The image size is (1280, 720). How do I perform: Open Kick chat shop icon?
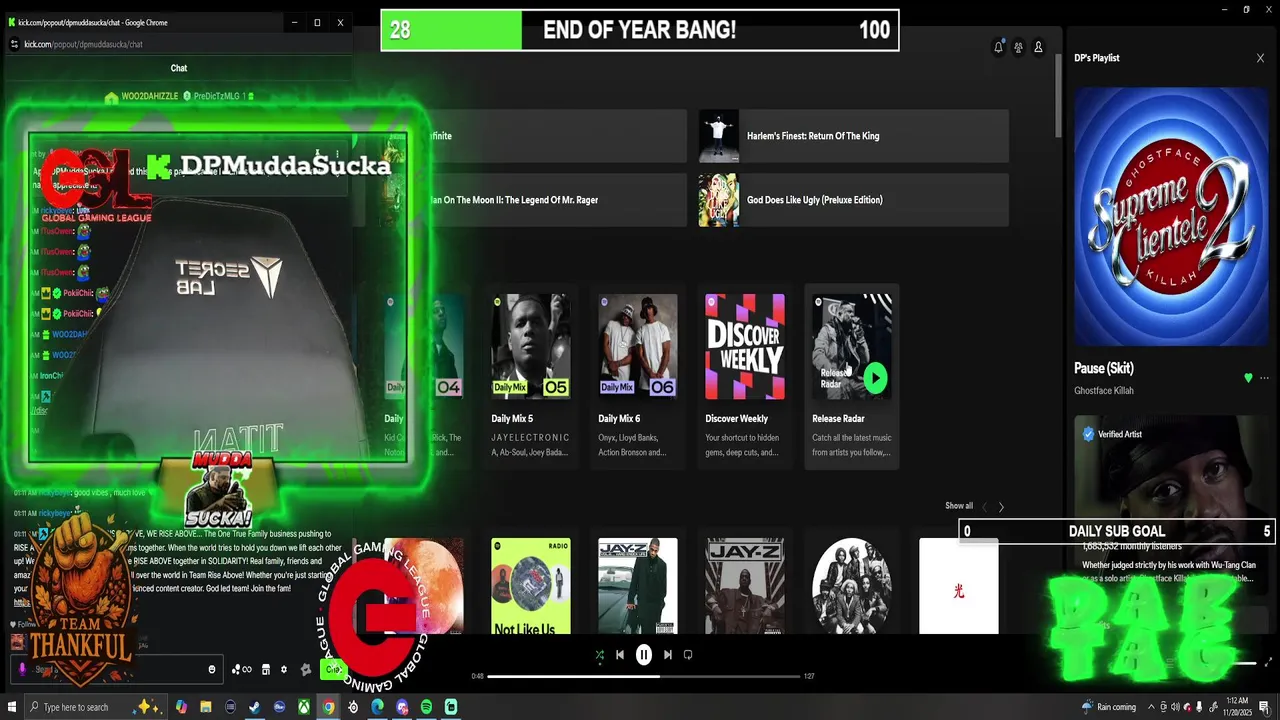click(x=266, y=670)
